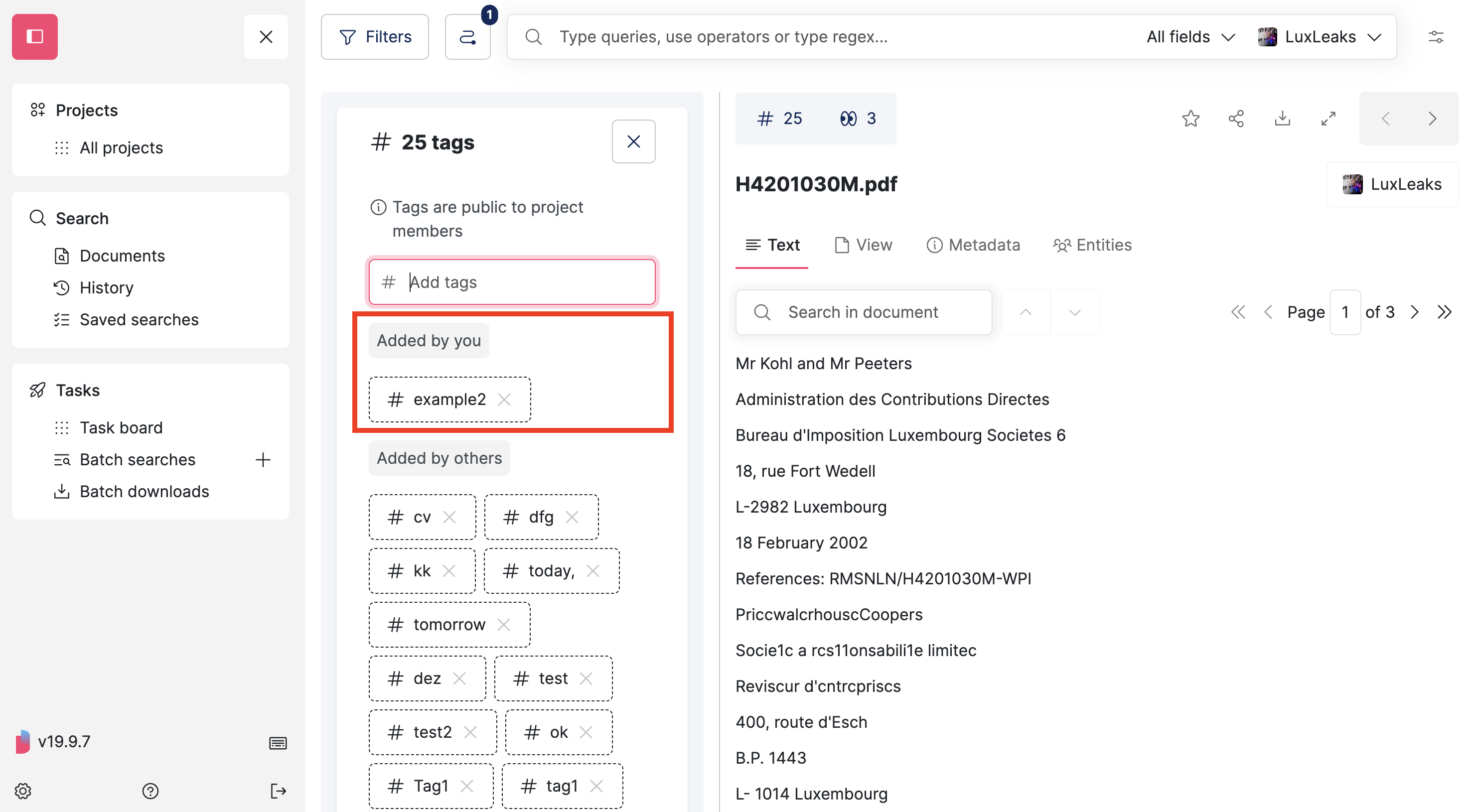Add new batch search with plus

coord(263,460)
